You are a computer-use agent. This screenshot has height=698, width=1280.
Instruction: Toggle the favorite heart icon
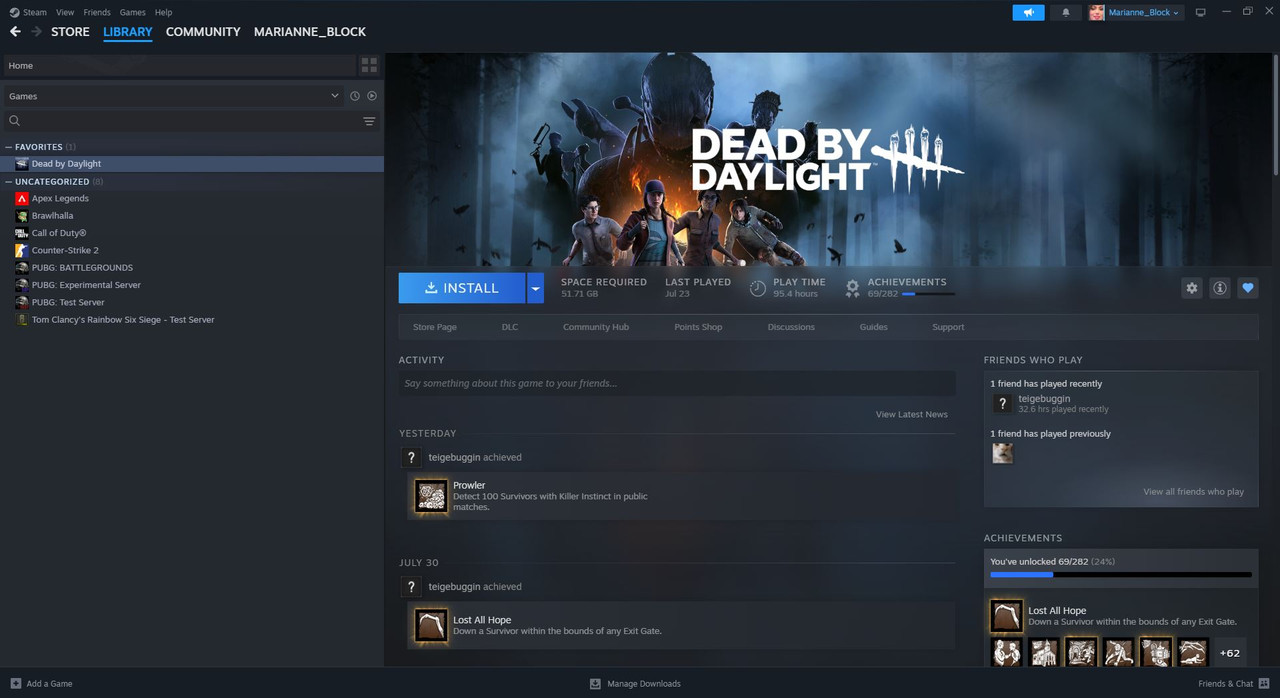click(x=1247, y=288)
